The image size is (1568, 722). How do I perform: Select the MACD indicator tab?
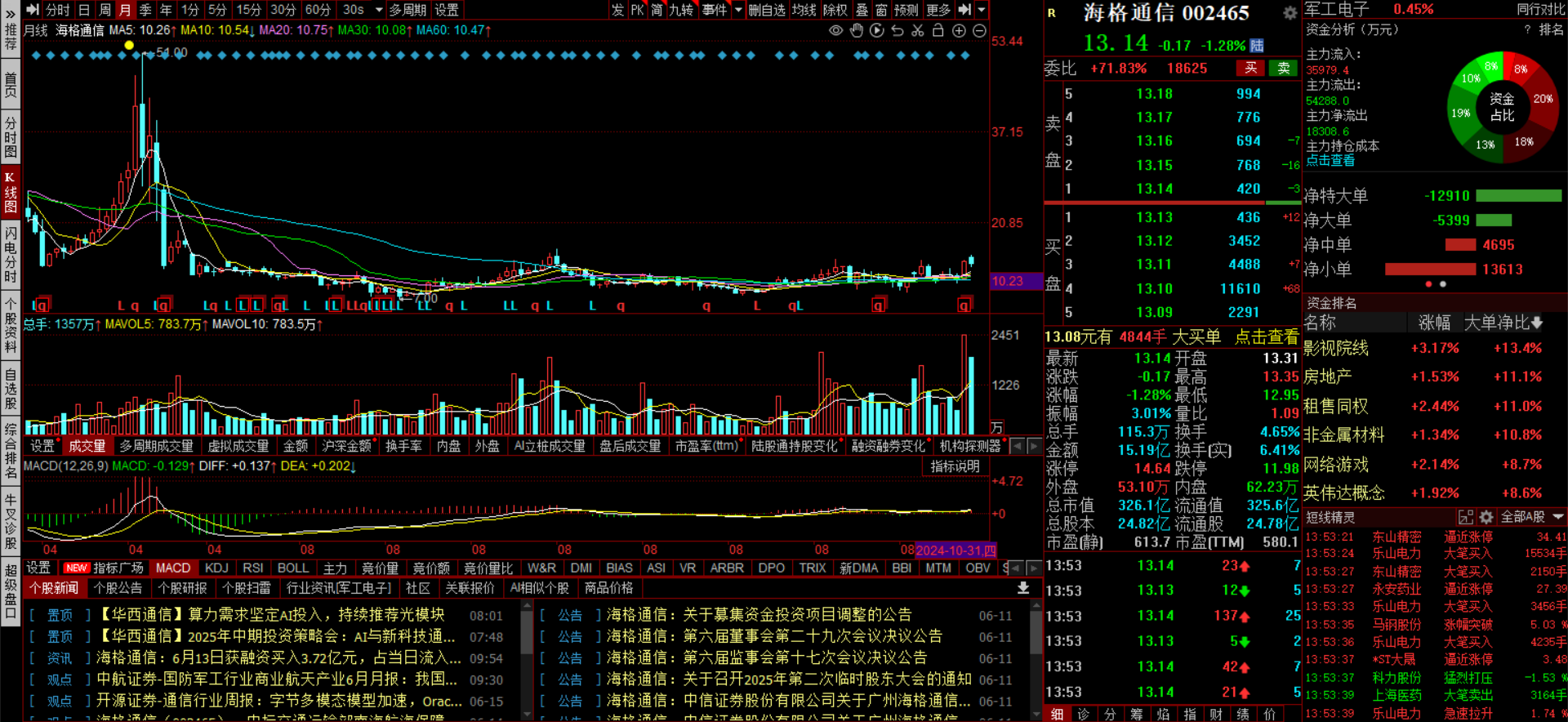pyautogui.click(x=173, y=568)
